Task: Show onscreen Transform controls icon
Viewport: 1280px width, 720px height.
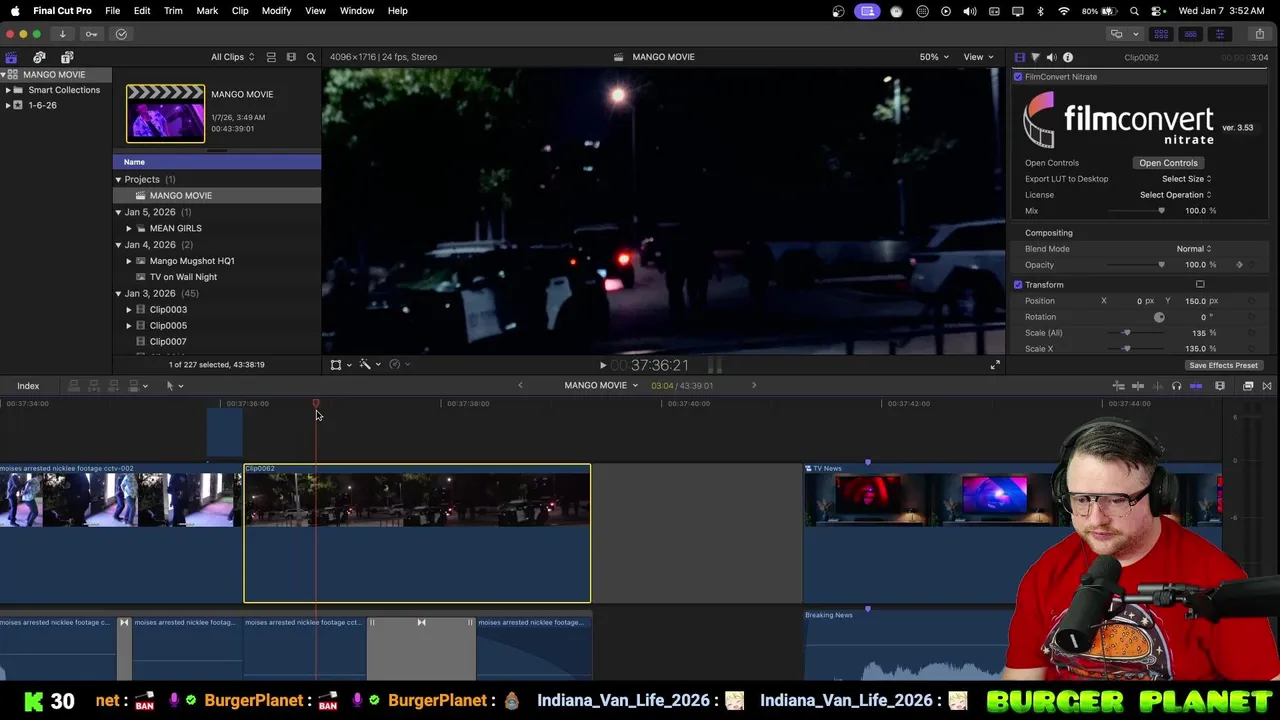Action: point(336,365)
